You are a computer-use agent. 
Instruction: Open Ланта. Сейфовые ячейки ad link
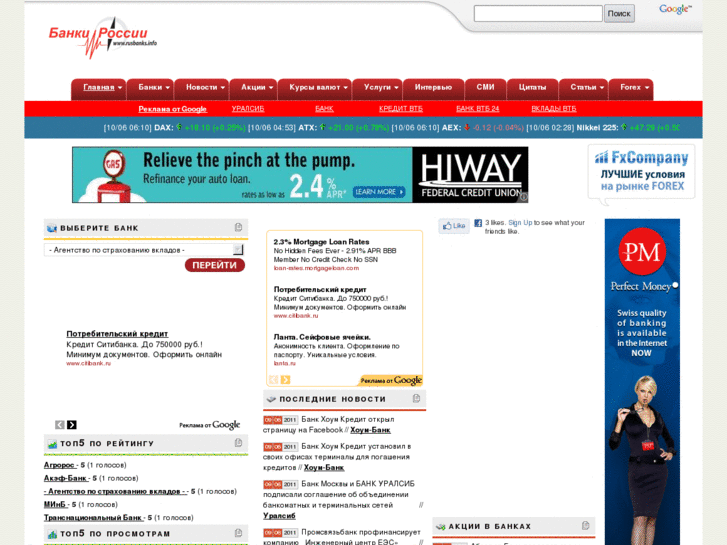pyautogui.click(x=322, y=337)
